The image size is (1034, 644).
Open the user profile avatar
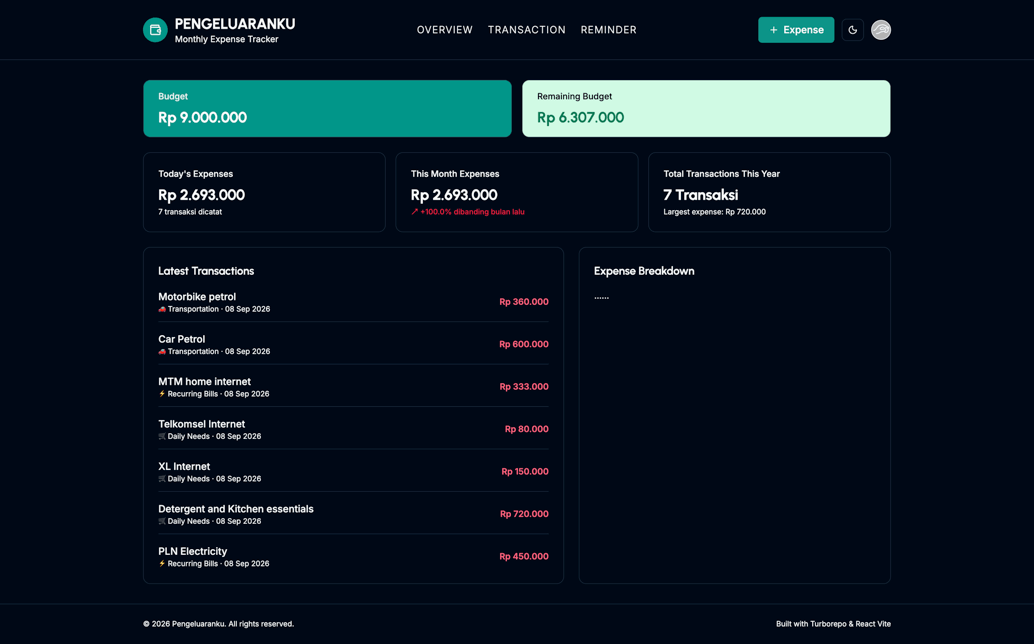pyautogui.click(x=881, y=30)
